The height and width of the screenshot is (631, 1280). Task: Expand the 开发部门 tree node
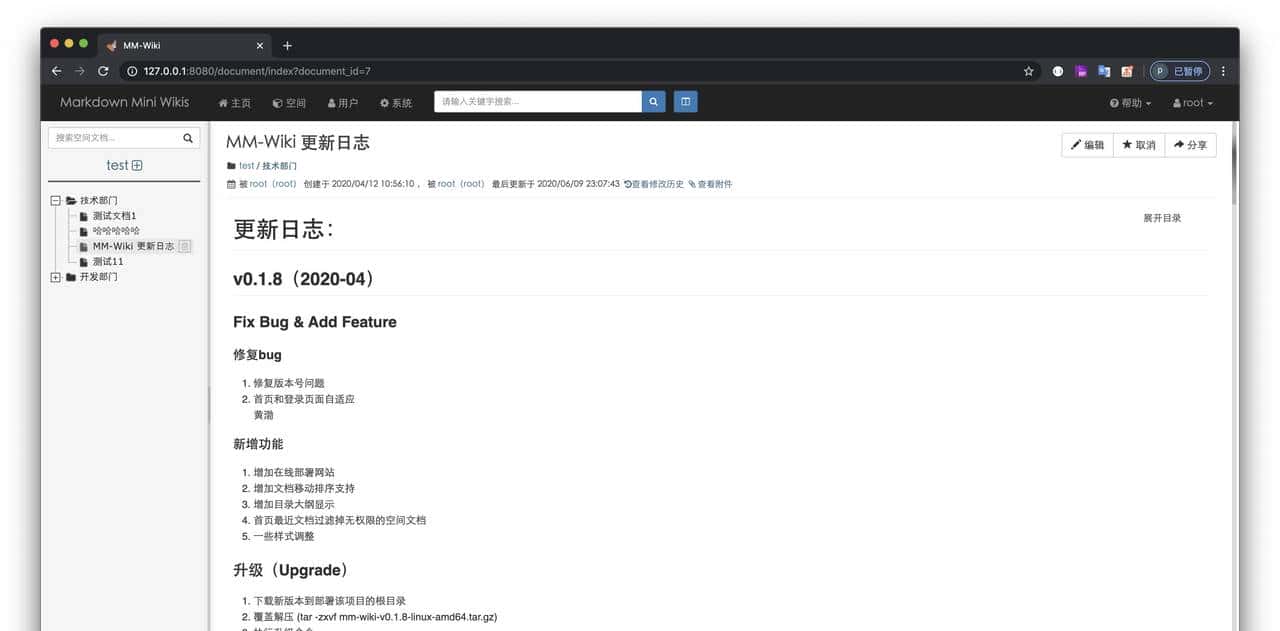coord(55,276)
